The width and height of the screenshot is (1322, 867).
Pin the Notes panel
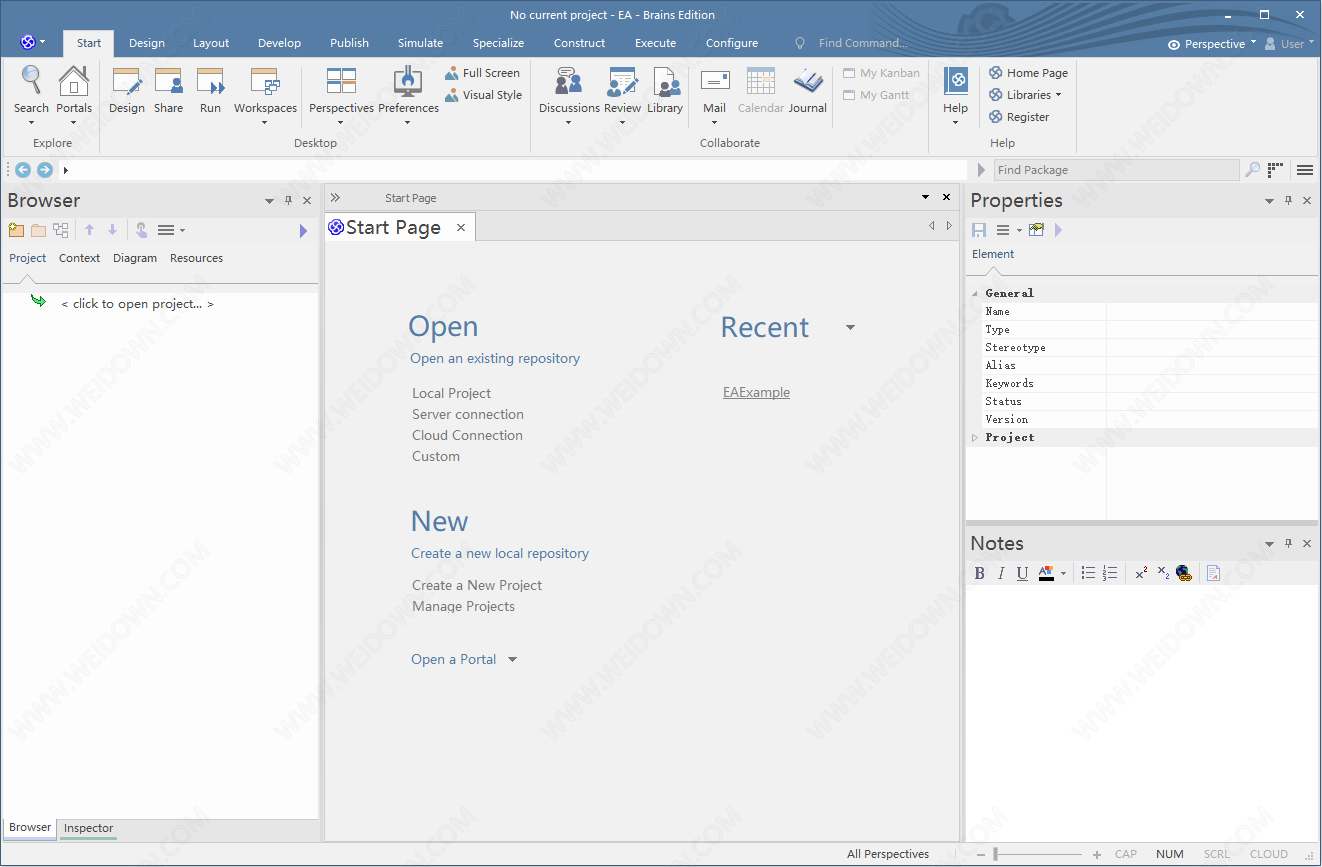click(x=1288, y=544)
